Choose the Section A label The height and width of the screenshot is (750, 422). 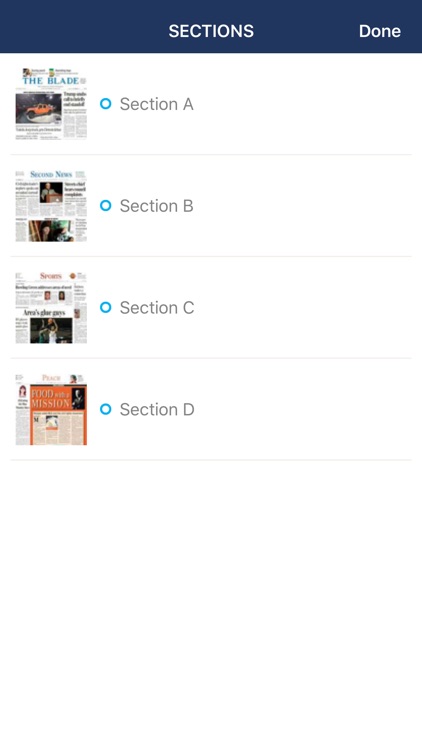click(156, 104)
